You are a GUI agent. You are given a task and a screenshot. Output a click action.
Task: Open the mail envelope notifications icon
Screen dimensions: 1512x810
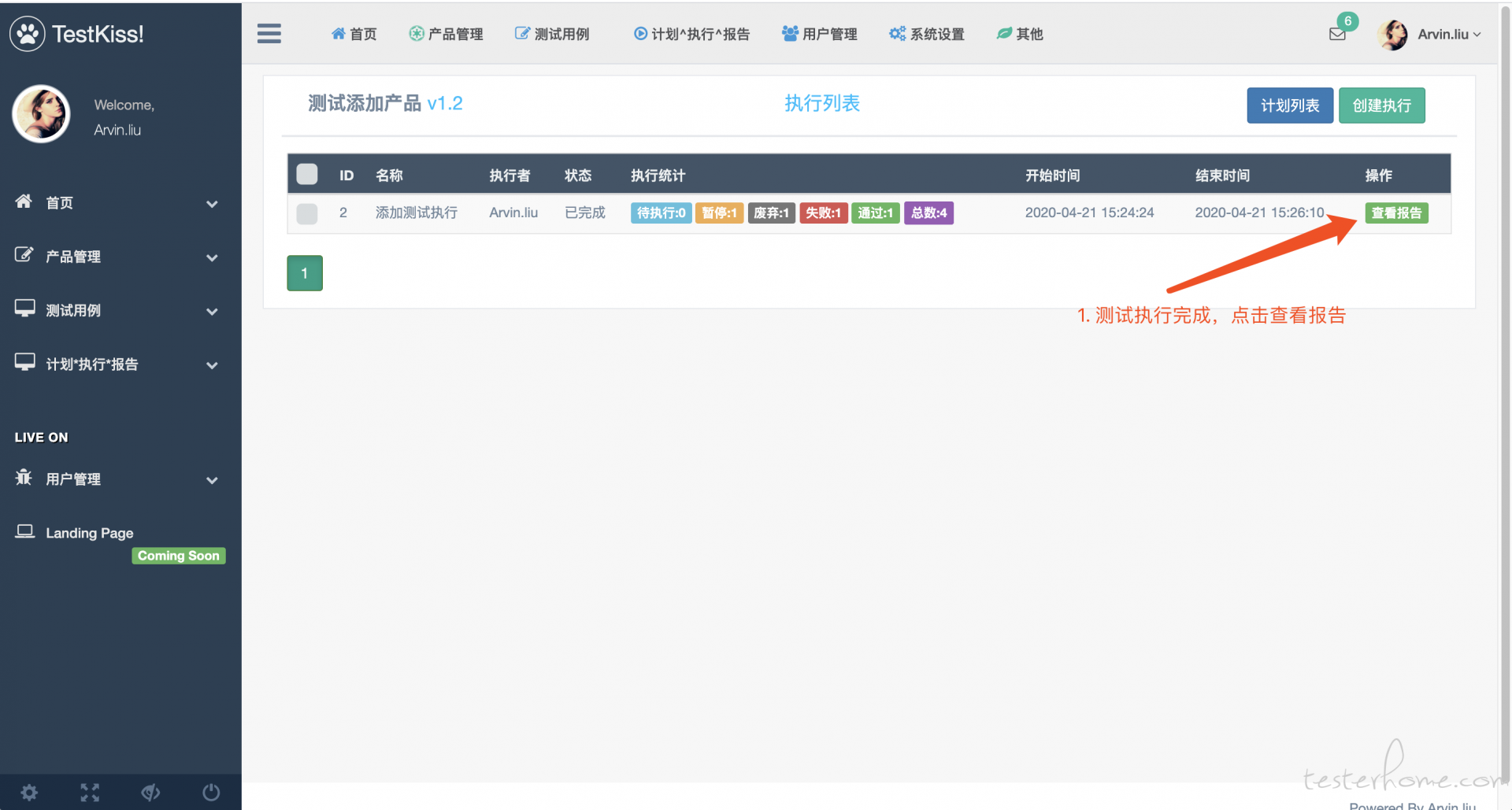pos(1337,34)
